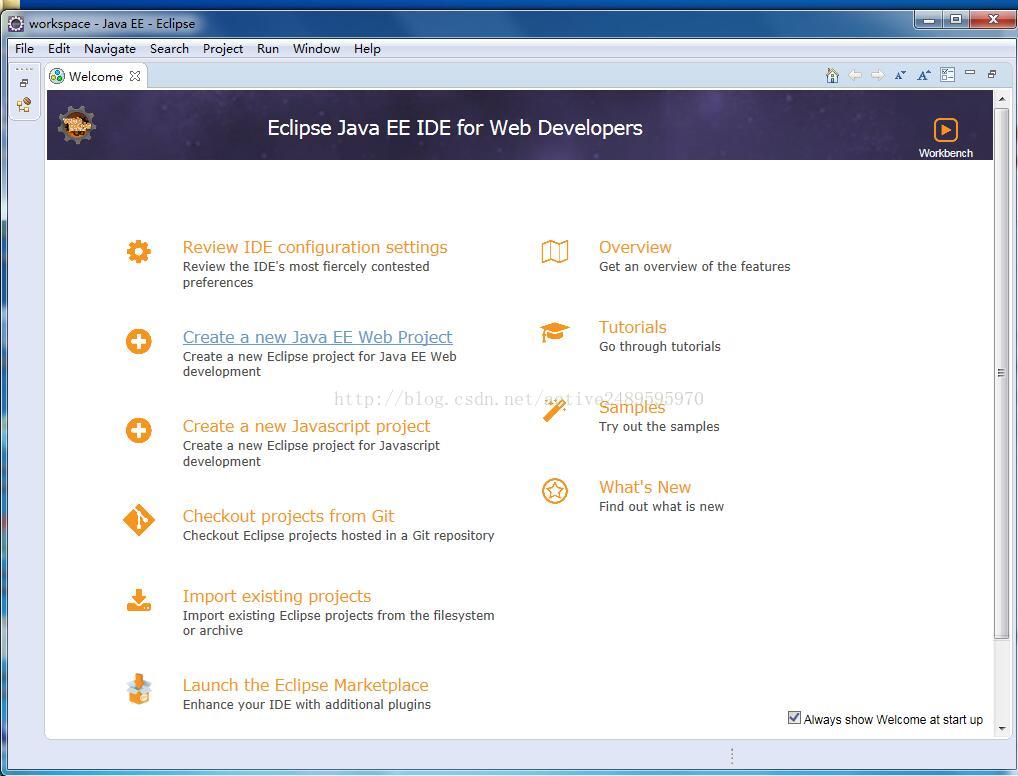Close the Welcome tab
The width and height of the screenshot is (1018, 776).
click(x=134, y=76)
